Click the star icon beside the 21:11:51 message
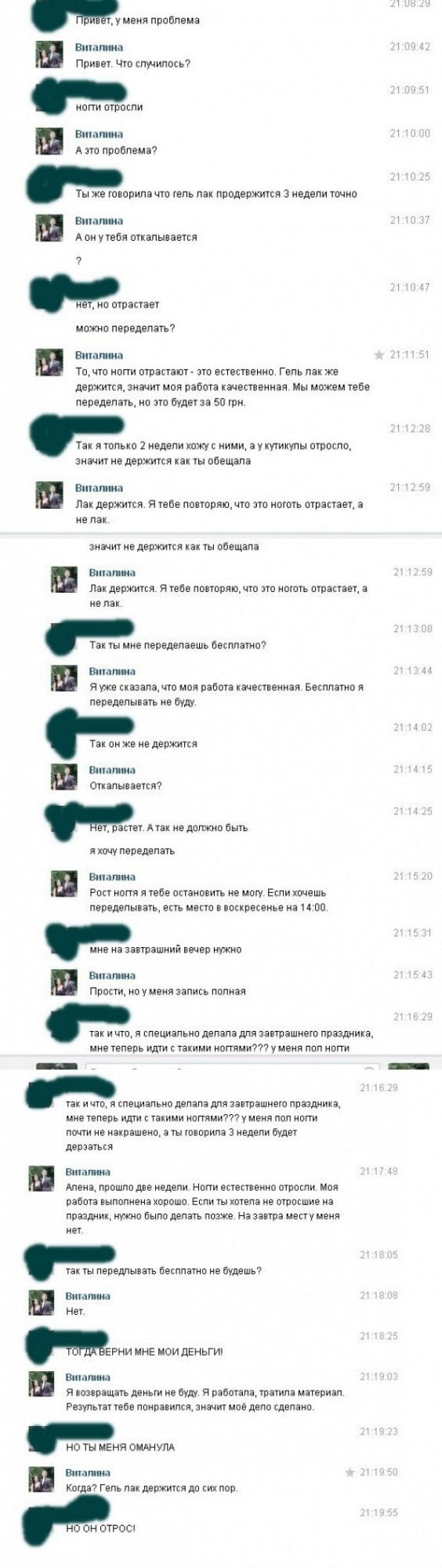Image resolution: width=442 pixels, height=1568 pixels. click(x=379, y=355)
